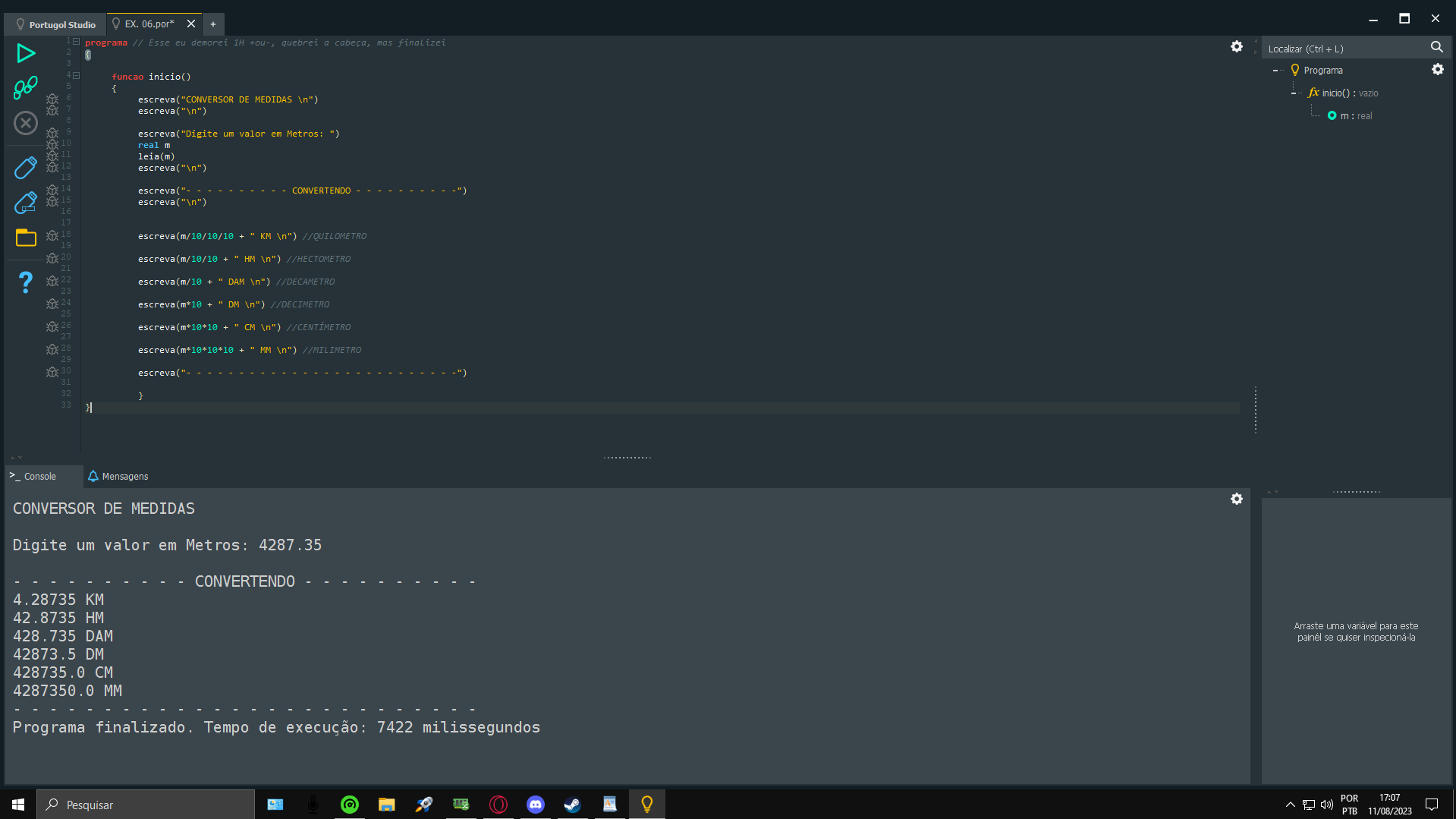This screenshot has width=1456, height=819.
Task: Collapse the funcao inicio fold on line 4
Action: pyautogui.click(x=77, y=76)
